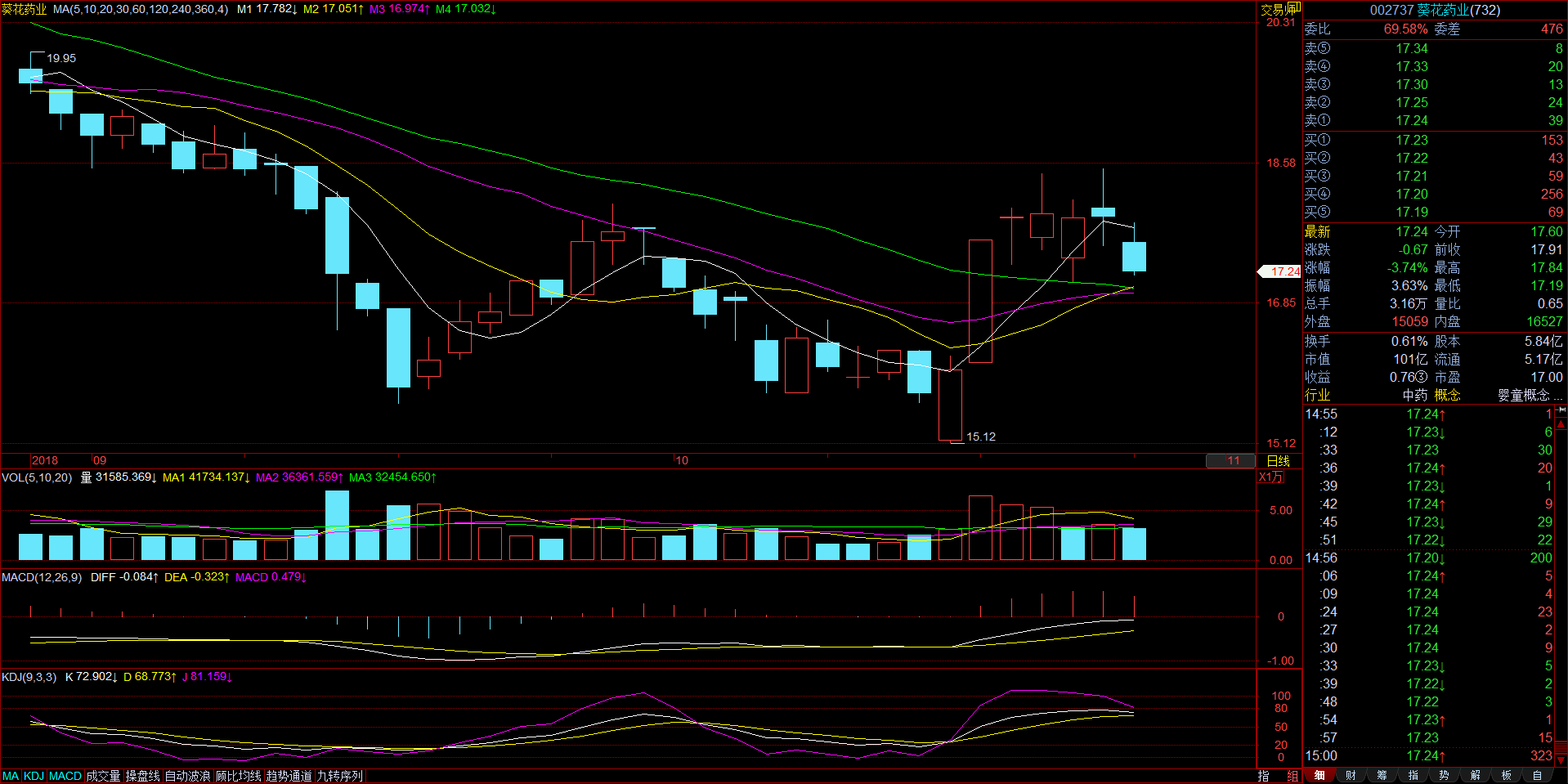The height and width of the screenshot is (784, 1568).
Task: Click the red 组 button
Action: 1292,776
